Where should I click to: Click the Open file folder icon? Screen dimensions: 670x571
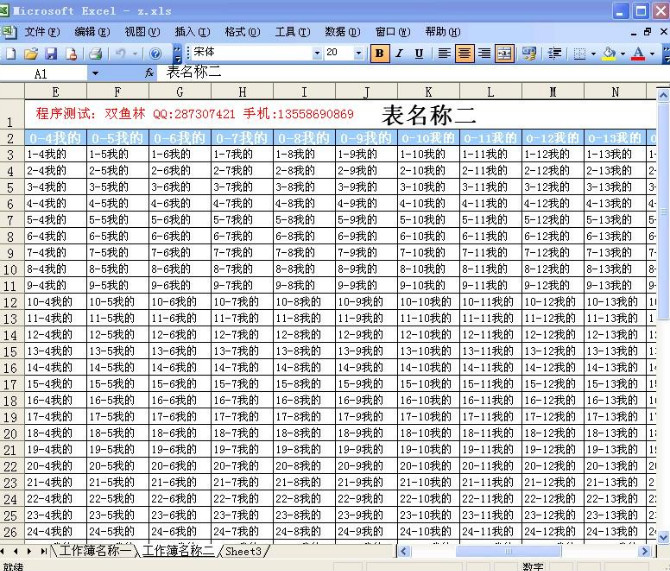click(30, 53)
